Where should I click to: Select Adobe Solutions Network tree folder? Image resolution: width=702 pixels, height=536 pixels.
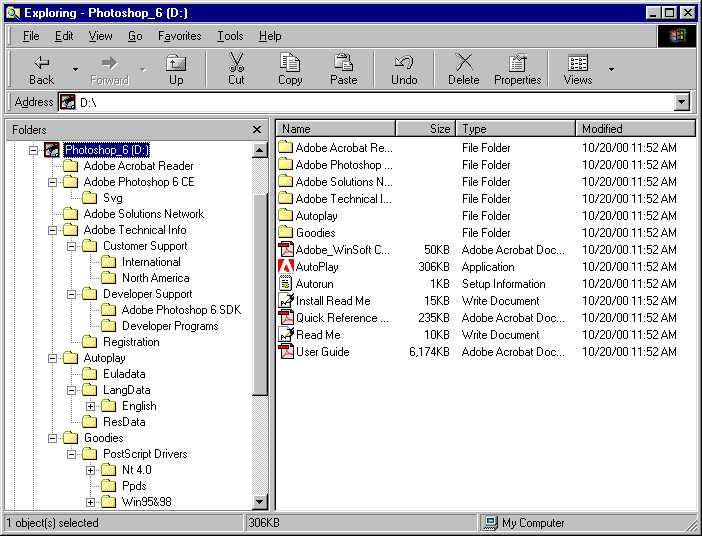click(144, 214)
